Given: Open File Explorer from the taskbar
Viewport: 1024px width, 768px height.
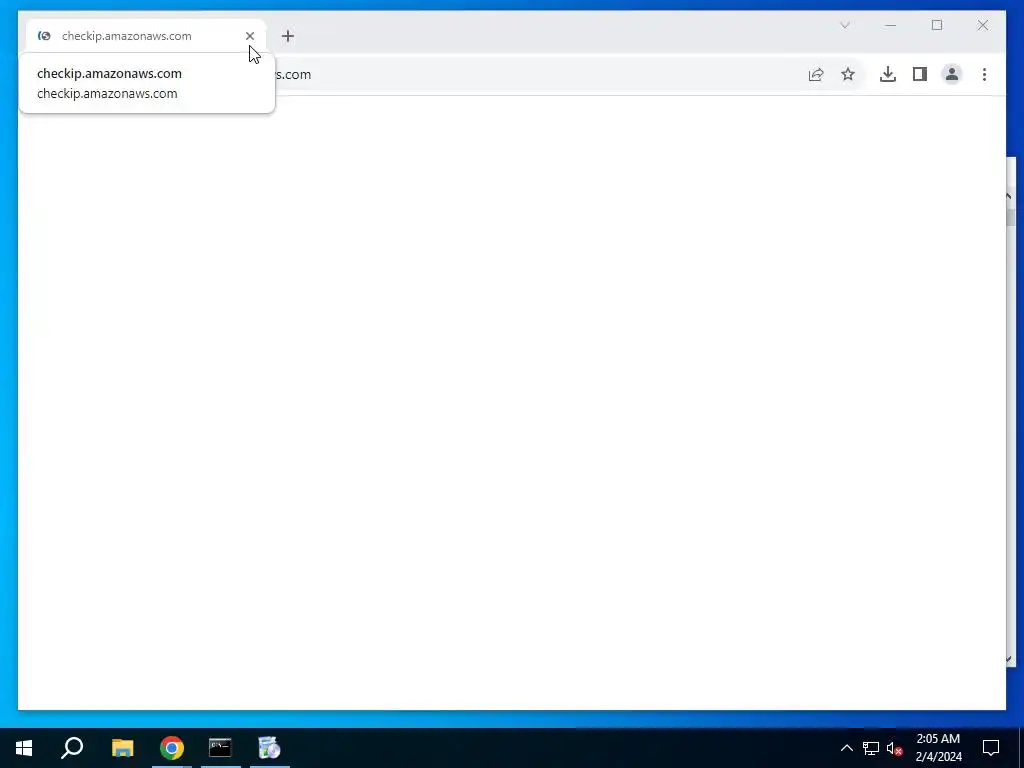Looking at the screenshot, I should coord(122,748).
